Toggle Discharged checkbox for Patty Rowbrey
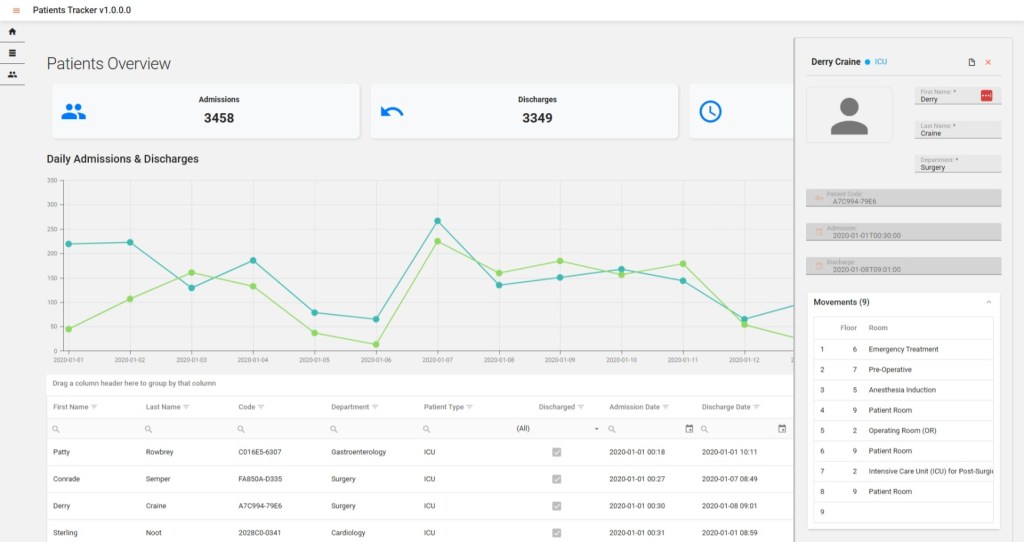The height and width of the screenshot is (542, 1024). pyautogui.click(x=557, y=452)
